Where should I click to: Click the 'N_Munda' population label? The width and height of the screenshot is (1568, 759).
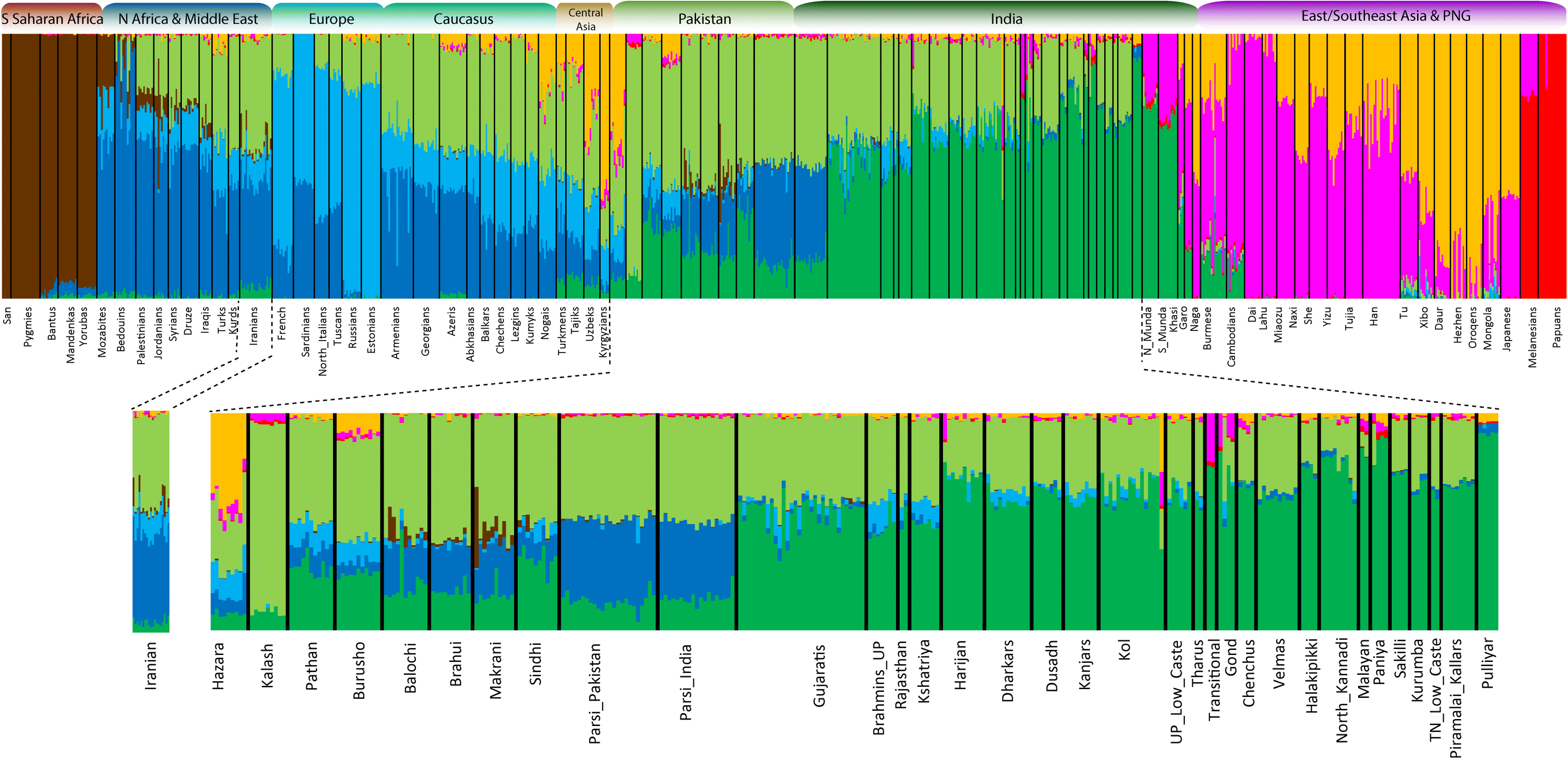pyautogui.click(x=1147, y=331)
